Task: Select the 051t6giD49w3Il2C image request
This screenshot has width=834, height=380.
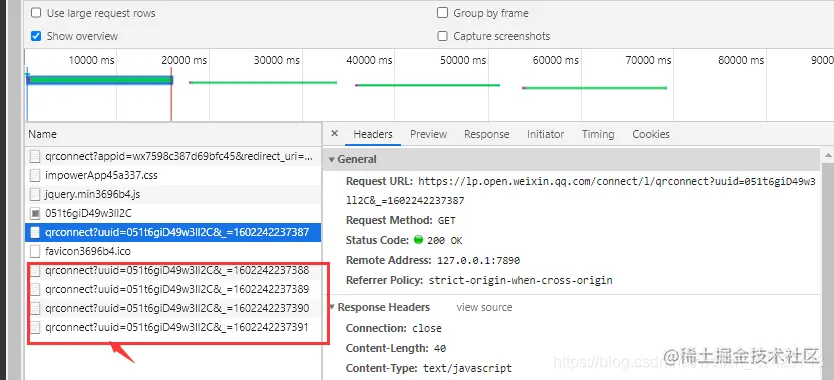Action: point(173,213)
